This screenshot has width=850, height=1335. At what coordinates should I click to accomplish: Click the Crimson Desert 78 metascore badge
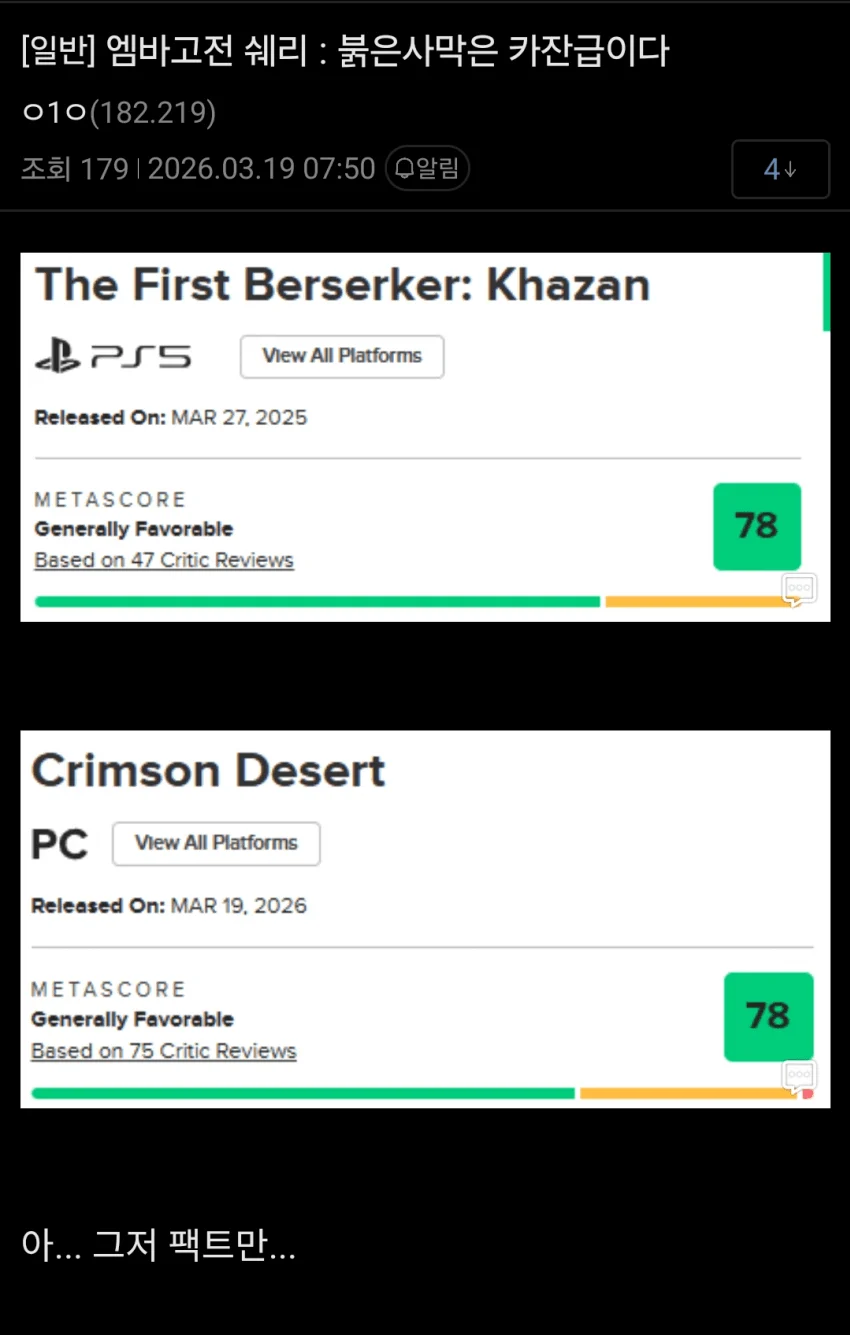click(x=768, y=1016)
